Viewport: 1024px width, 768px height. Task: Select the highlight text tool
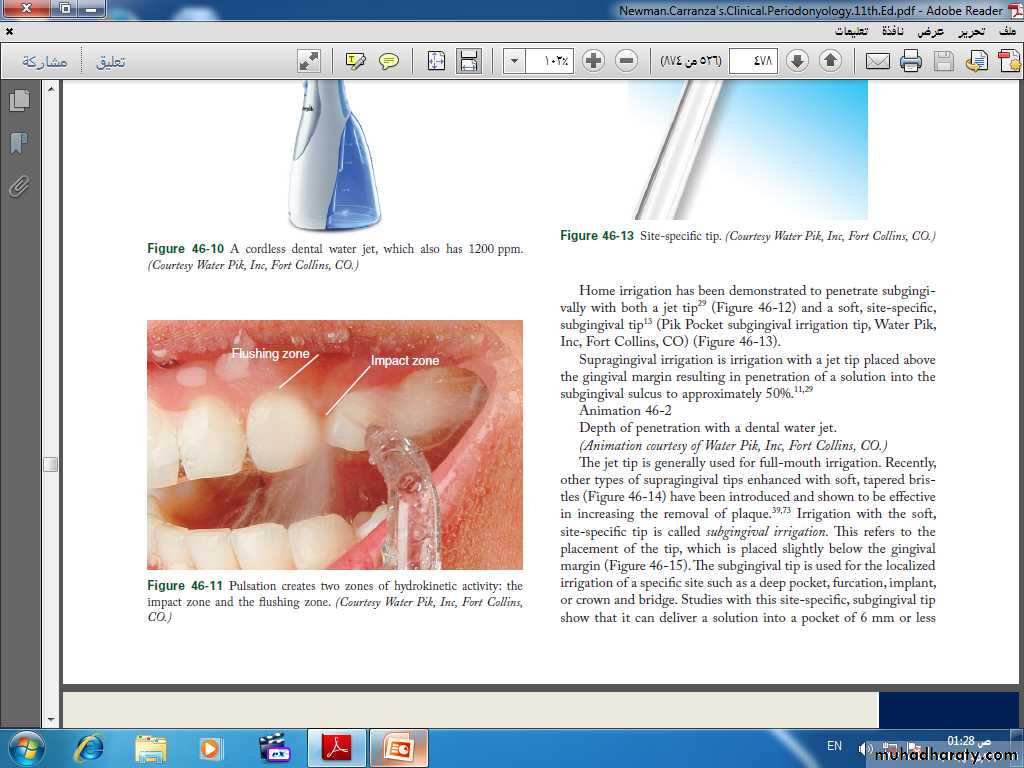355,62
